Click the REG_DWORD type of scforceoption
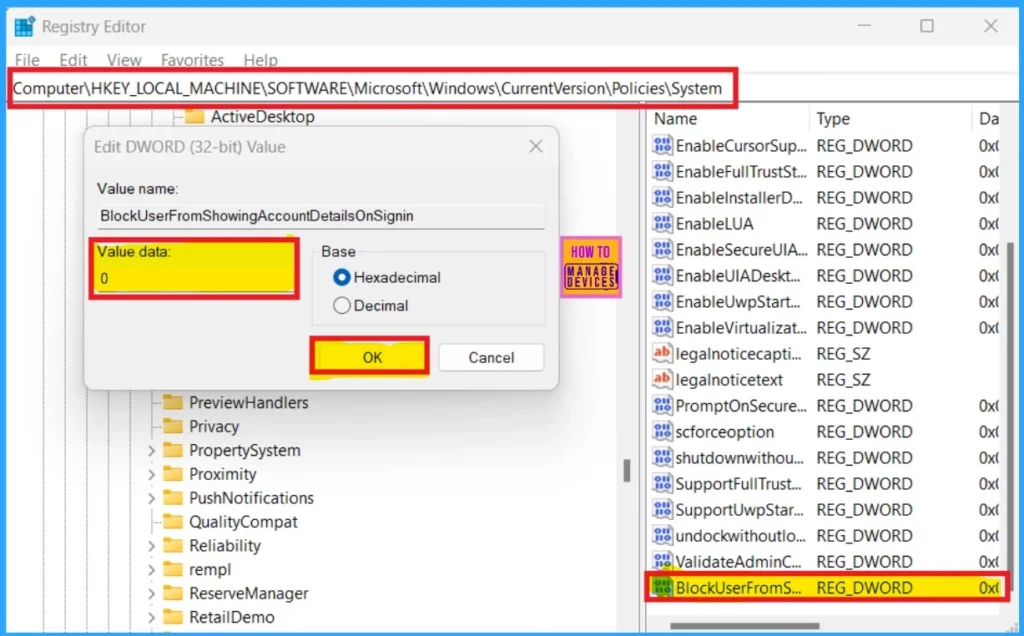The width and height of the screenshot is (1024, 636). point(864,432)
